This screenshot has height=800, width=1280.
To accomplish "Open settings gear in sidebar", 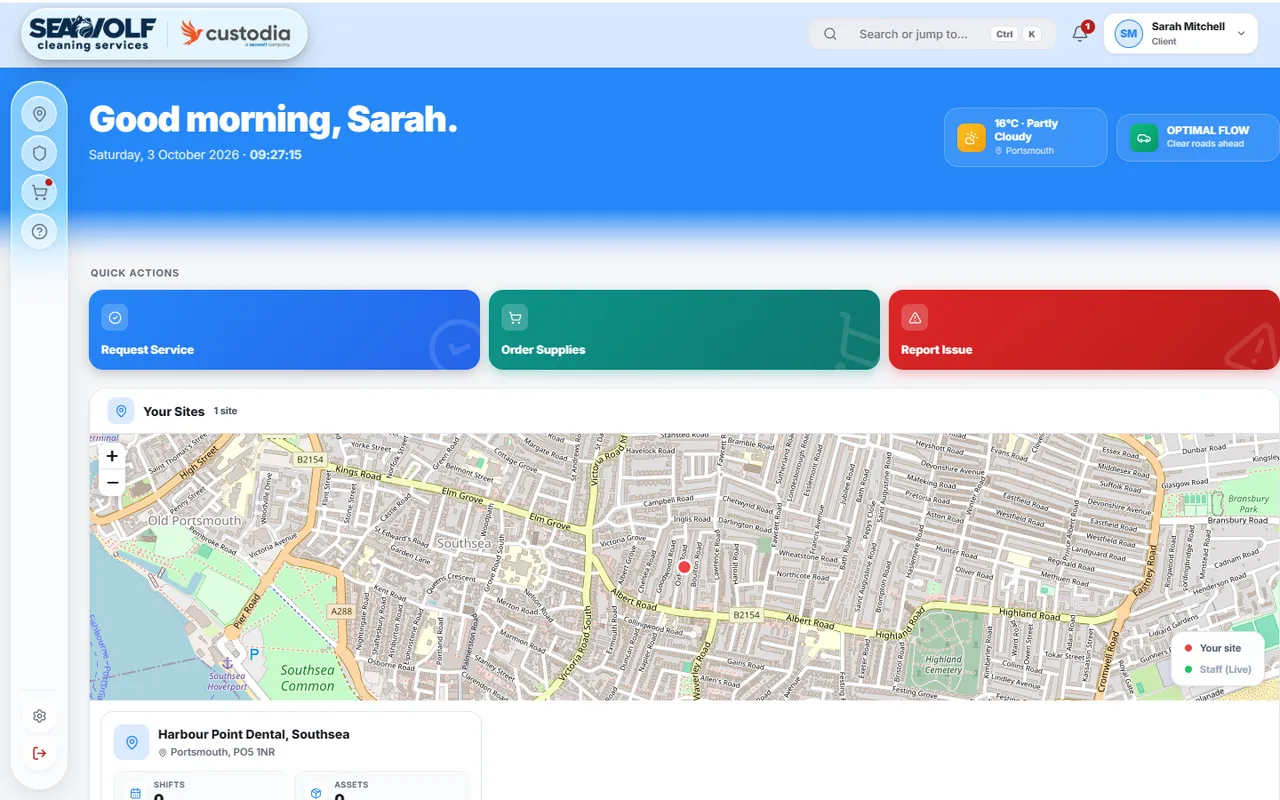I will pos(39,716).
